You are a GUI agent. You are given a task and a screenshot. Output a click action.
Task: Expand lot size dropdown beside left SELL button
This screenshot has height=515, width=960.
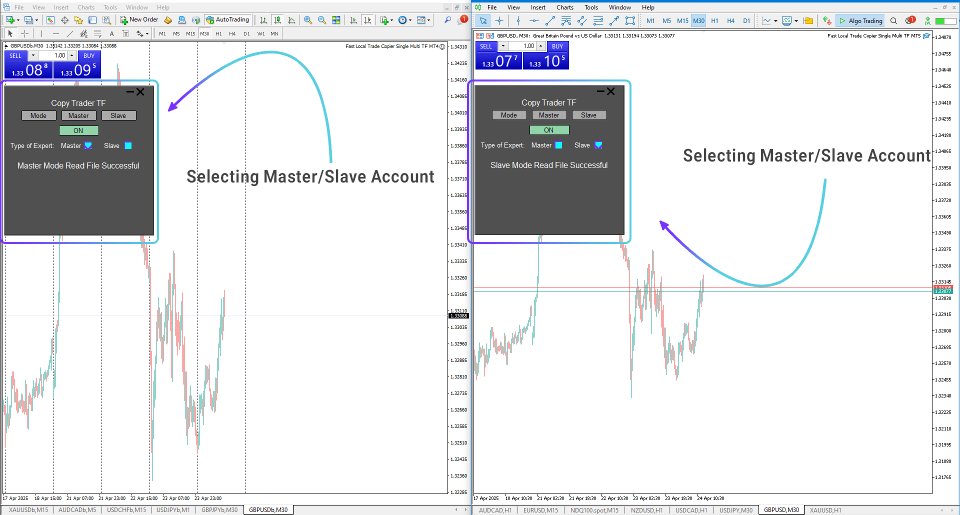pyautogui.click(x=33, y=56)
